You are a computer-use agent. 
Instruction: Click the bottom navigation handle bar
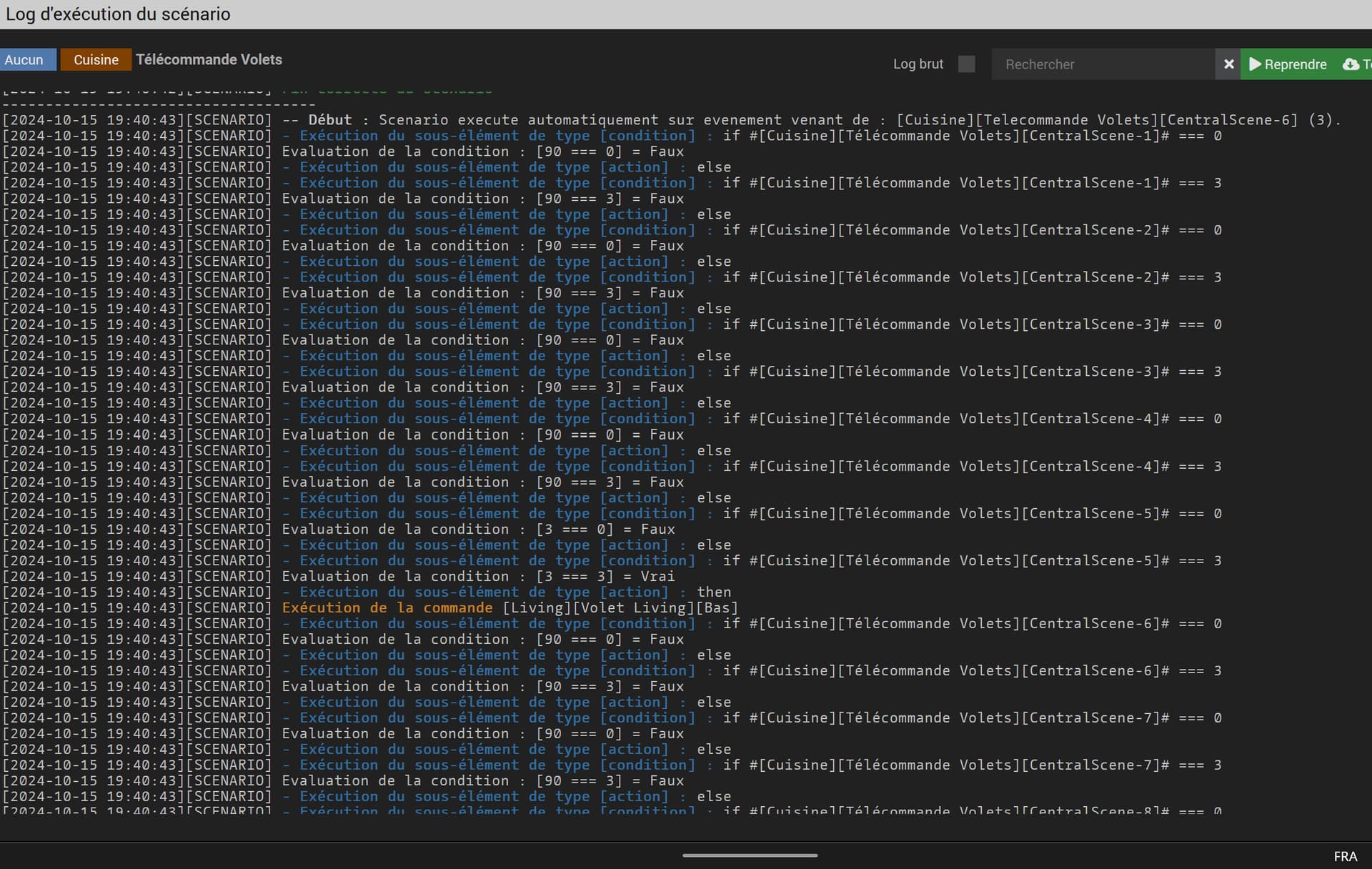pos(750,855)
